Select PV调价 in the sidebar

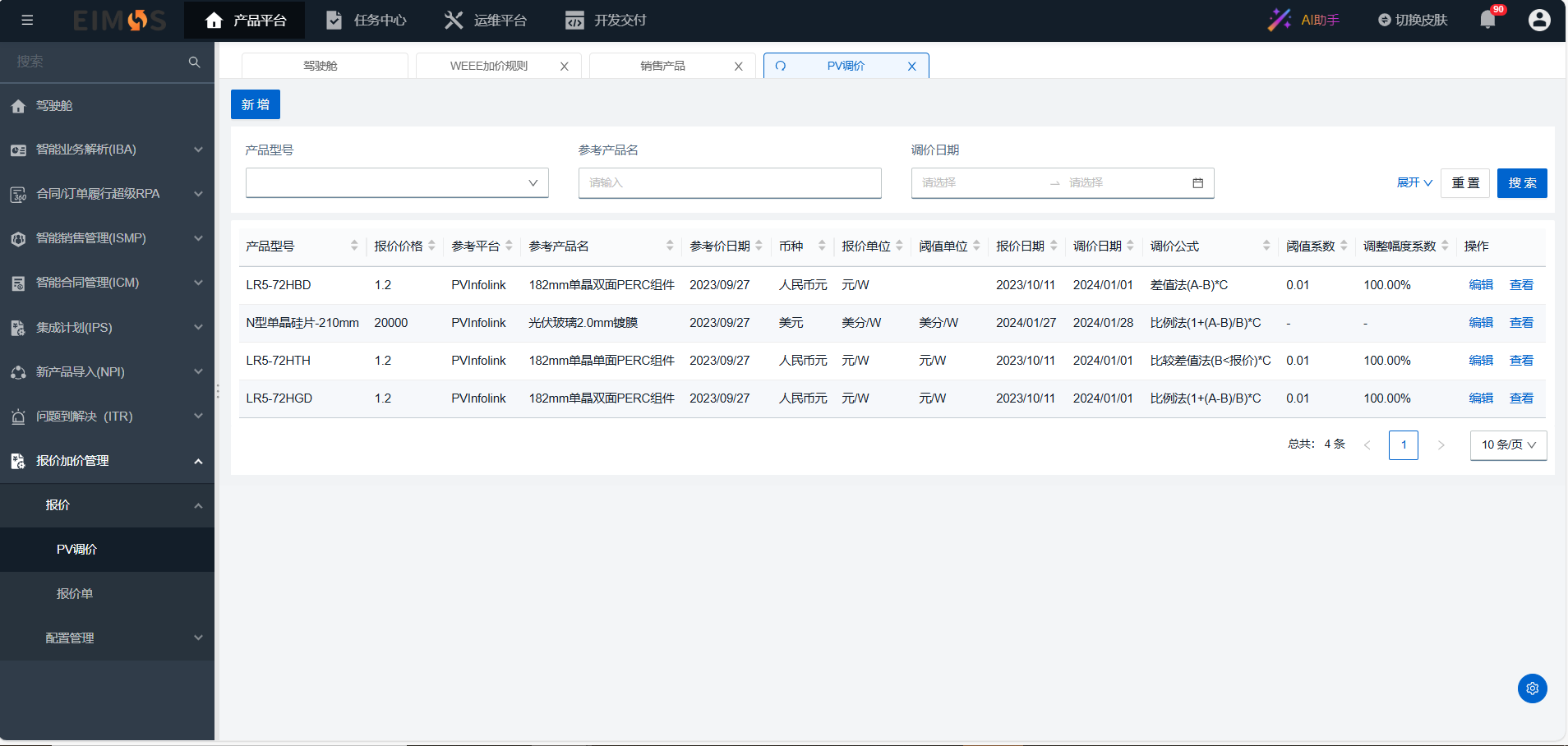click(x=107, y=550)
